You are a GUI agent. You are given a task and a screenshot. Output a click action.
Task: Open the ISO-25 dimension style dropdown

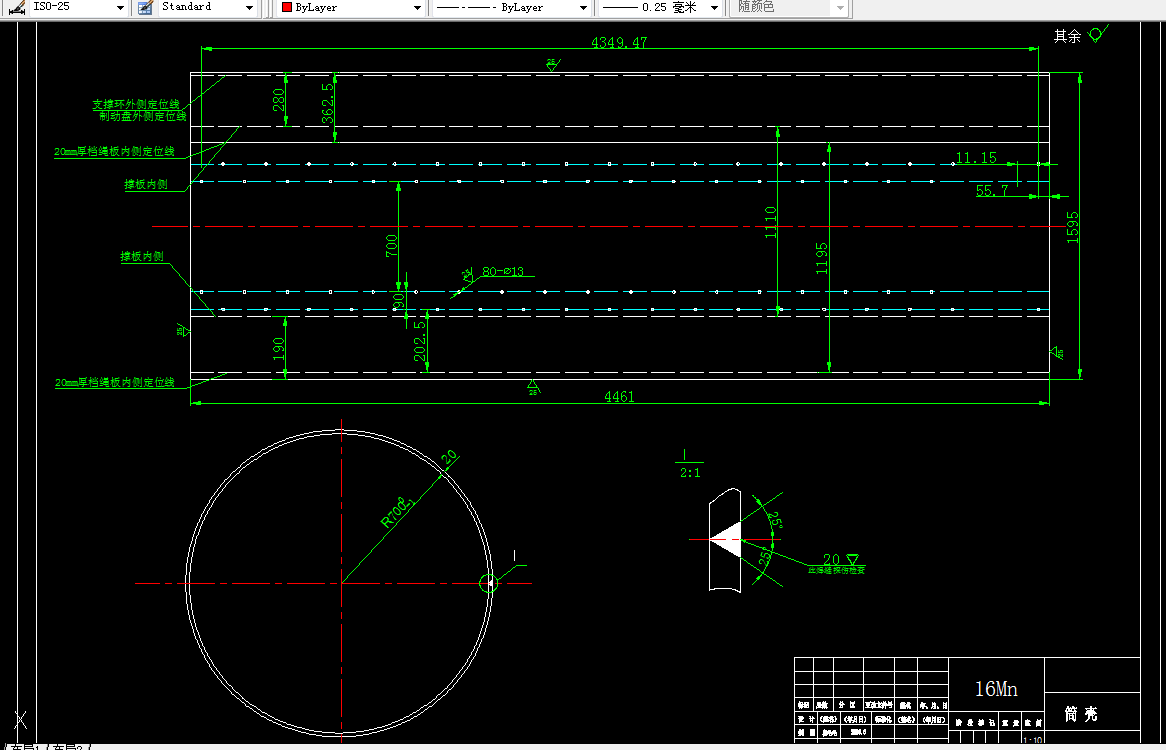120,7
